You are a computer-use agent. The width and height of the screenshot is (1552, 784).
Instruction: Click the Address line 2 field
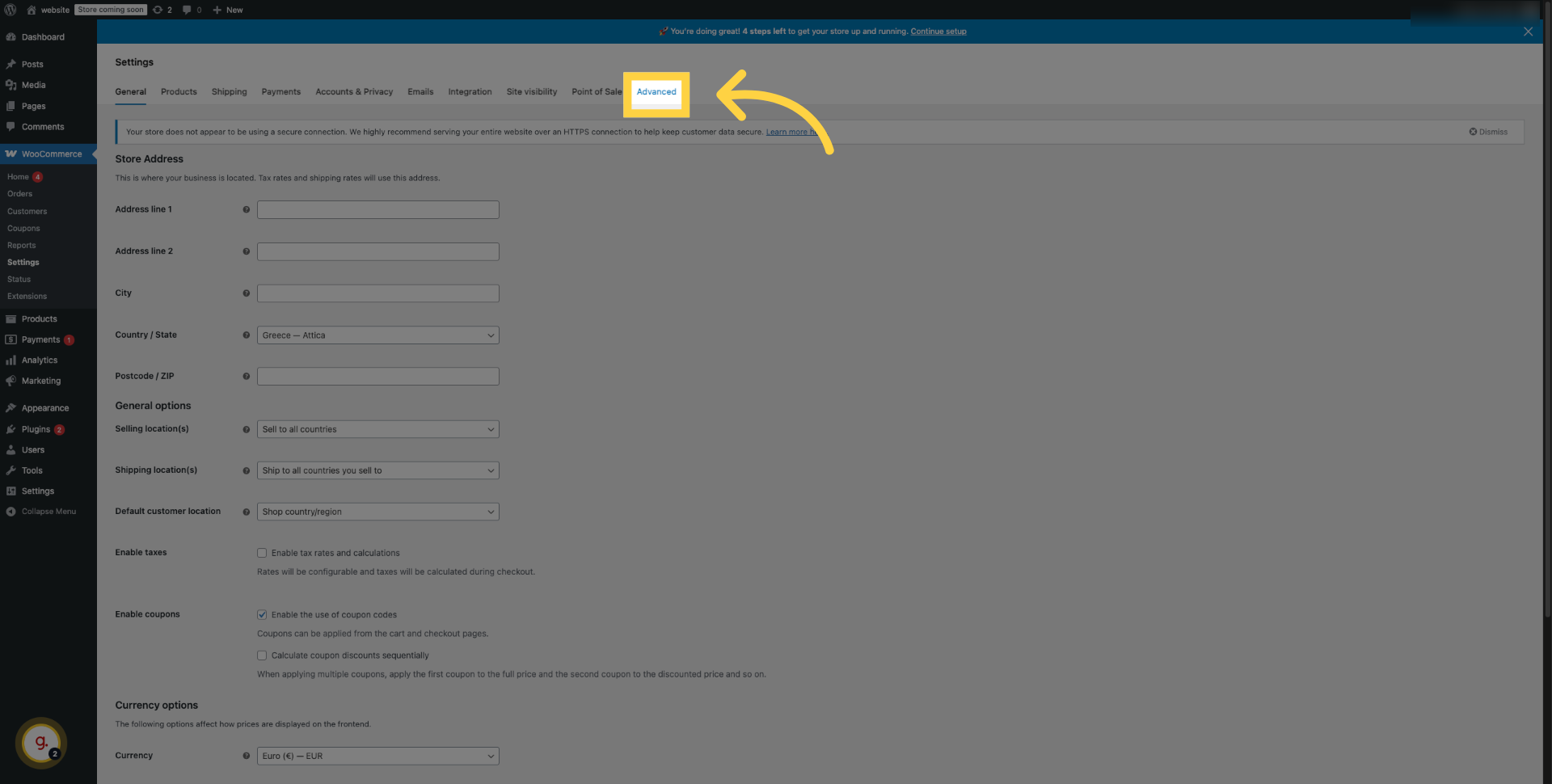coord(378,251)
